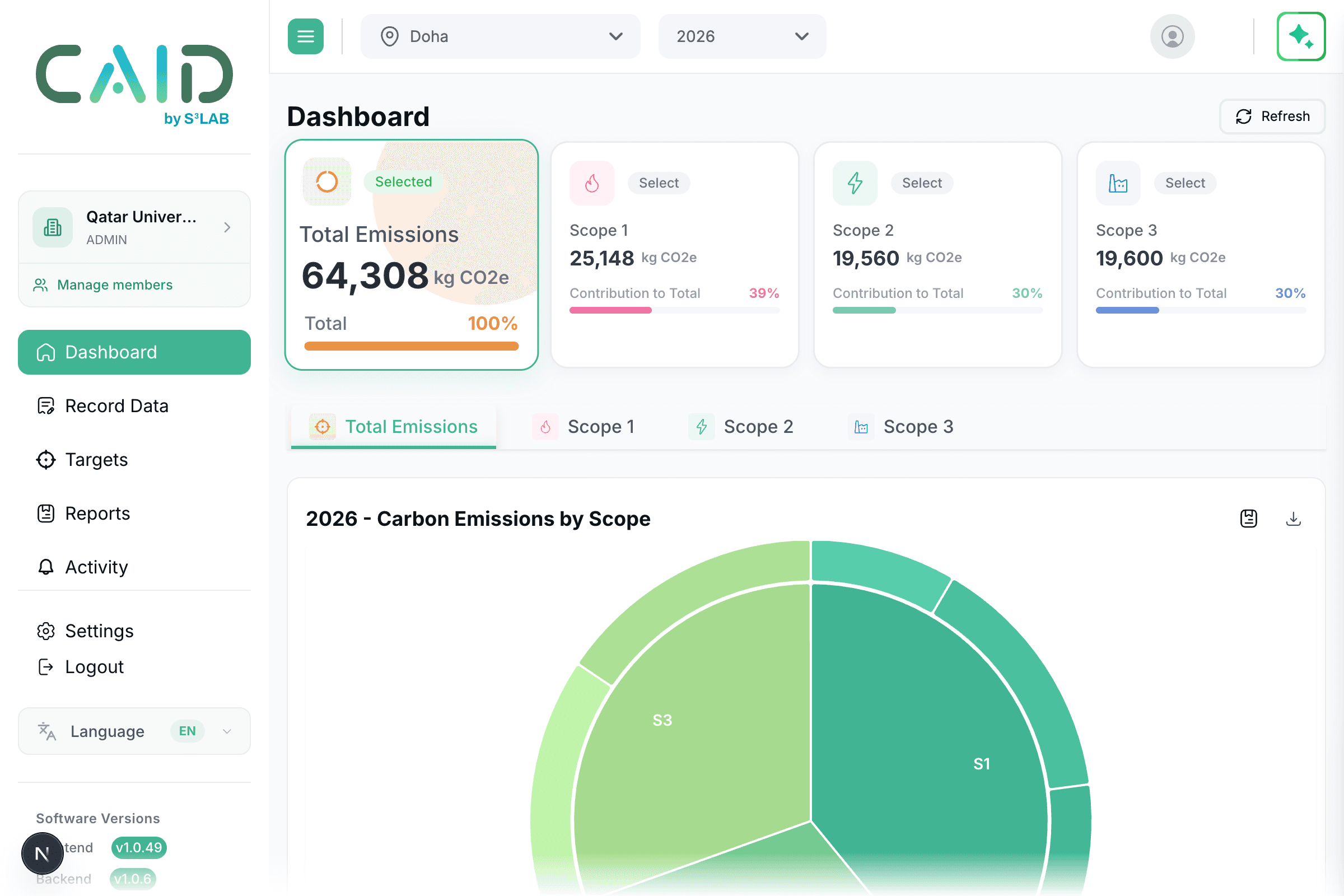This screenshot has height=896, width=1344.
Task: Open Activity notifications page
Action: click(x=134, y=567)
